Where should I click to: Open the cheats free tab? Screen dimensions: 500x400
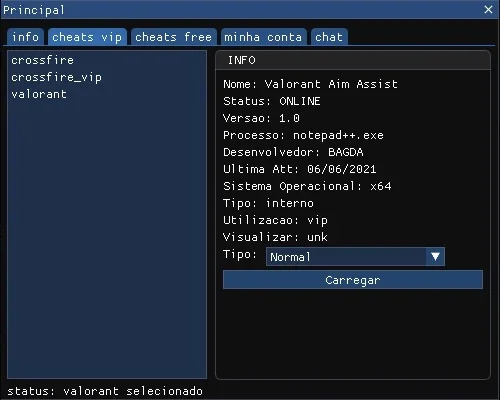click(174, 37)
